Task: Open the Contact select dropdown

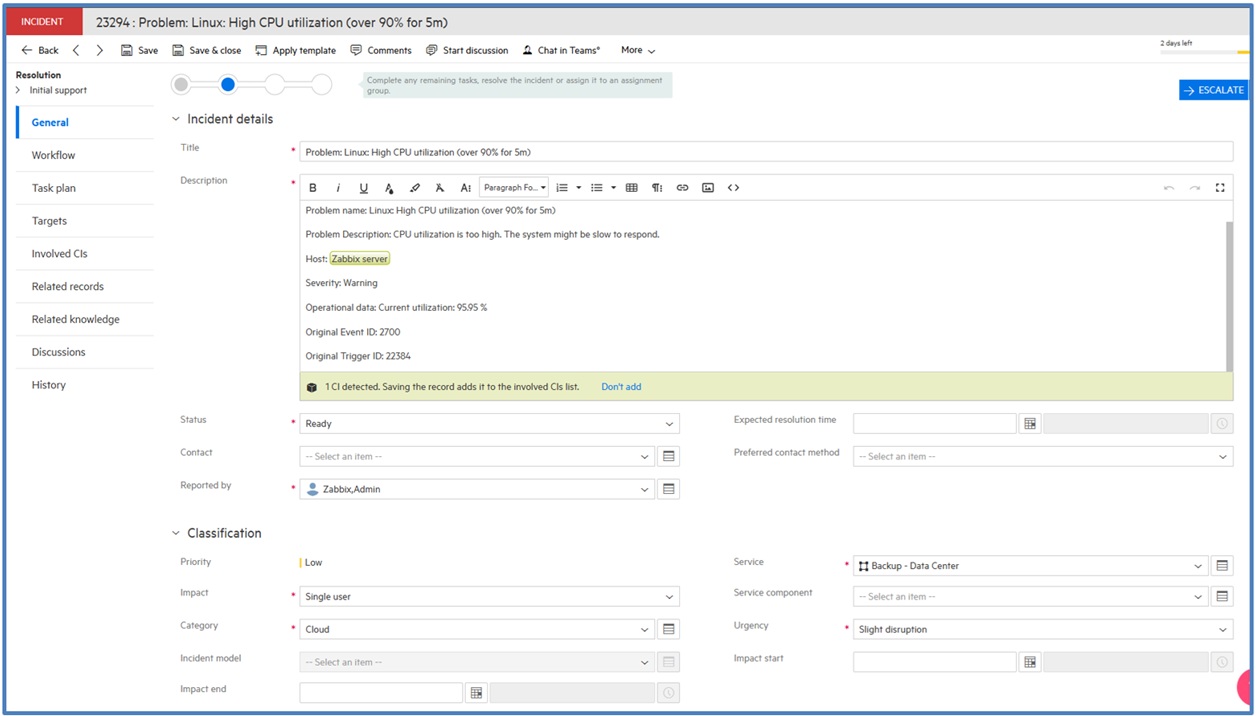Action: point(477,456)
